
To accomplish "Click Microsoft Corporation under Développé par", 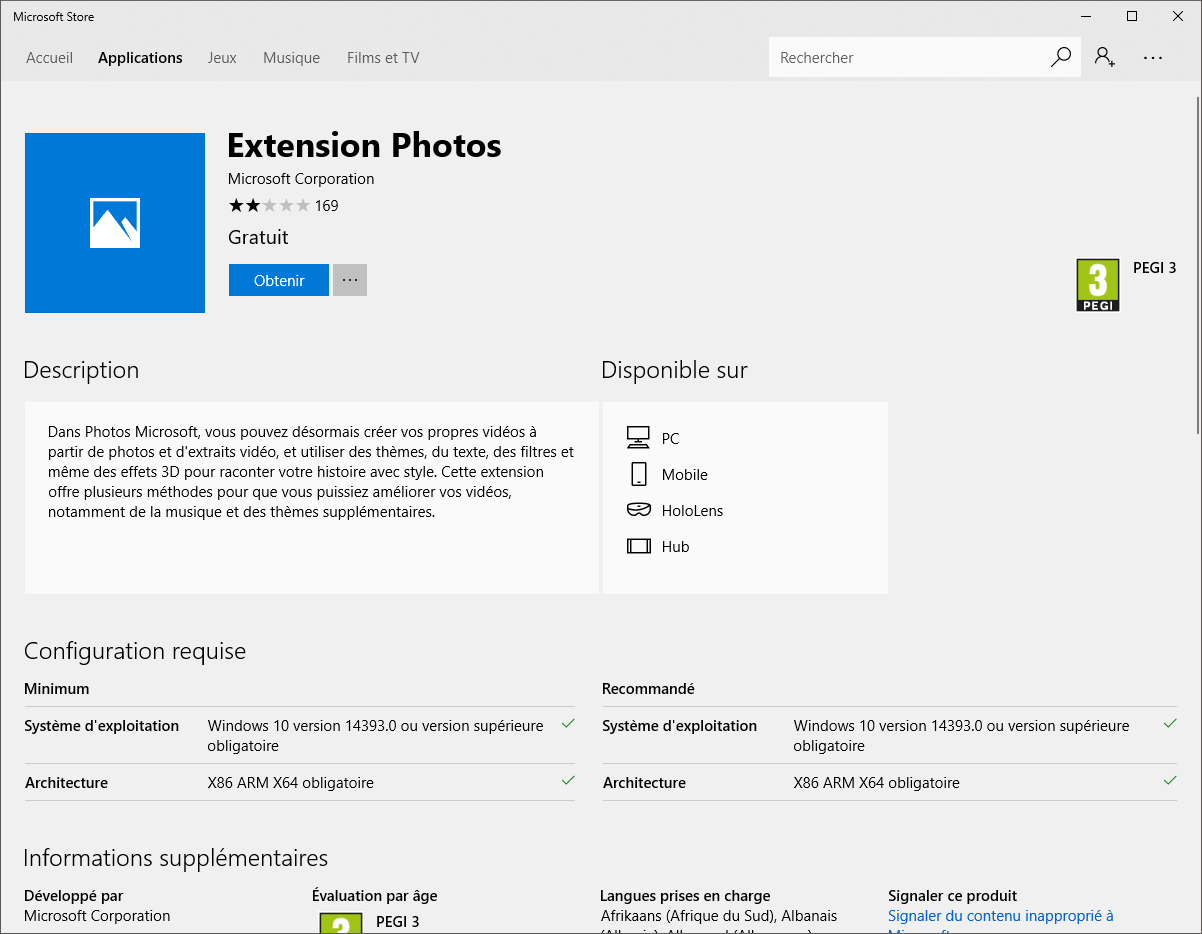I will tap(97, 916).
